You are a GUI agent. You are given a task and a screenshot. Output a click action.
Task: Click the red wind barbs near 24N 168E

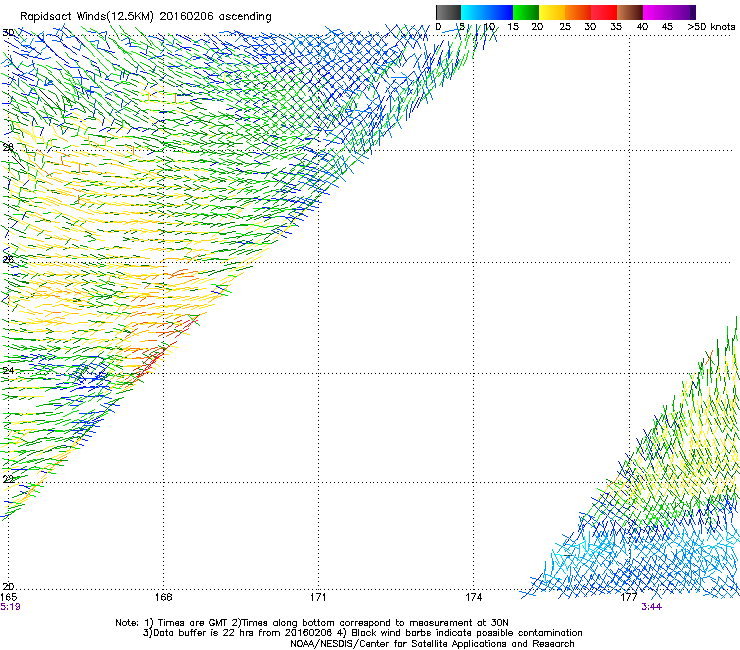pos(149,363)
